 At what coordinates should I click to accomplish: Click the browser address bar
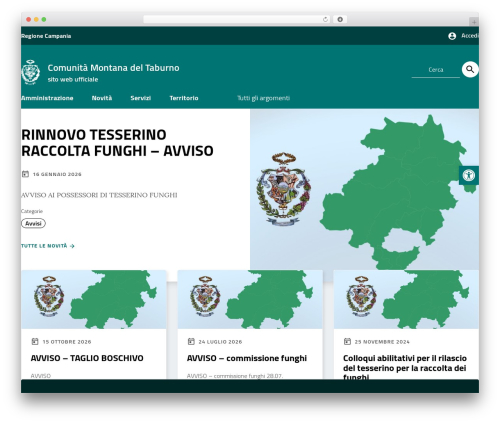pyautogui.click(x=237, y=20)
